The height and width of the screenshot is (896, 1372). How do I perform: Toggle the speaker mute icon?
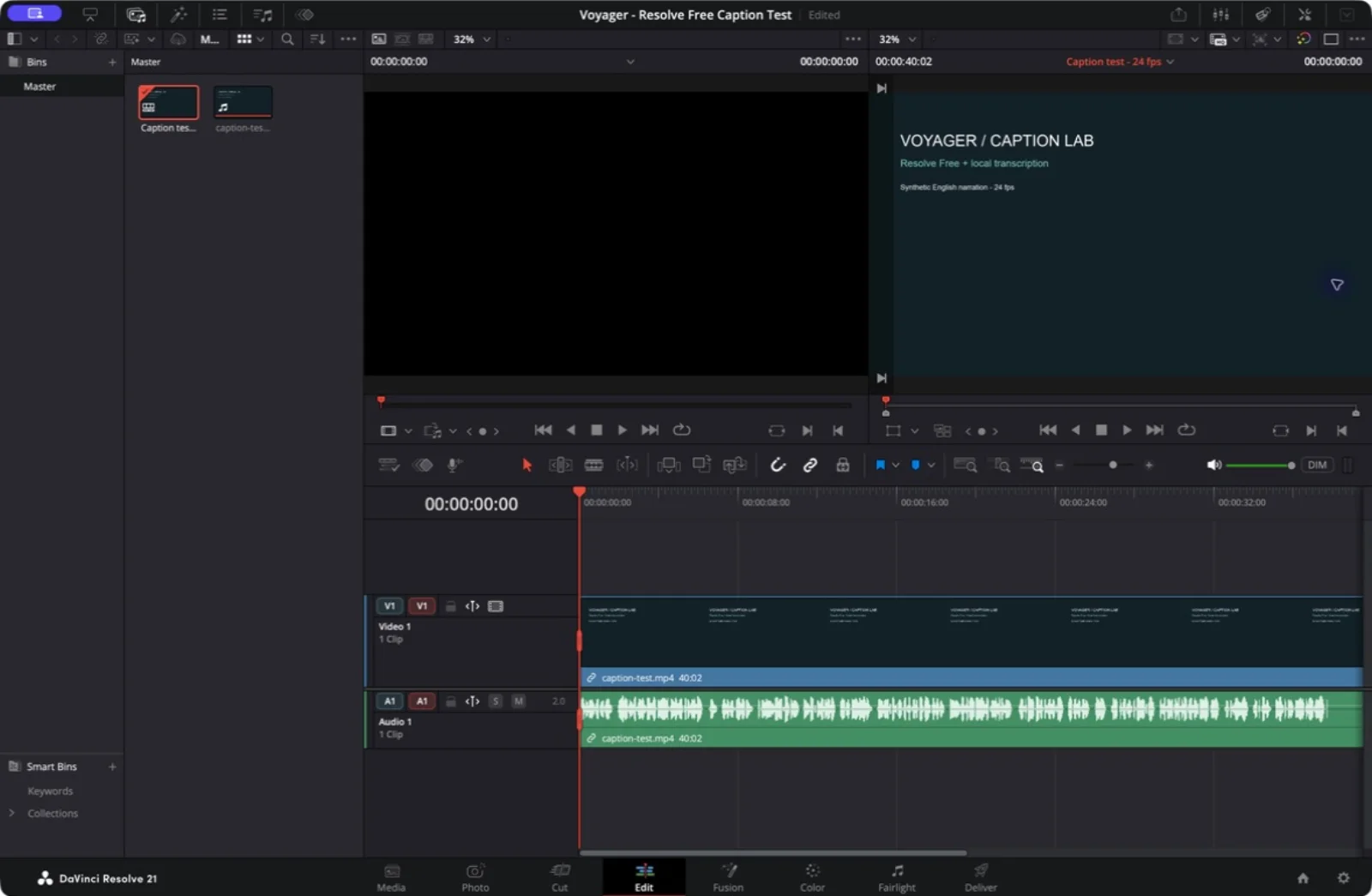tap(1213, 465)
